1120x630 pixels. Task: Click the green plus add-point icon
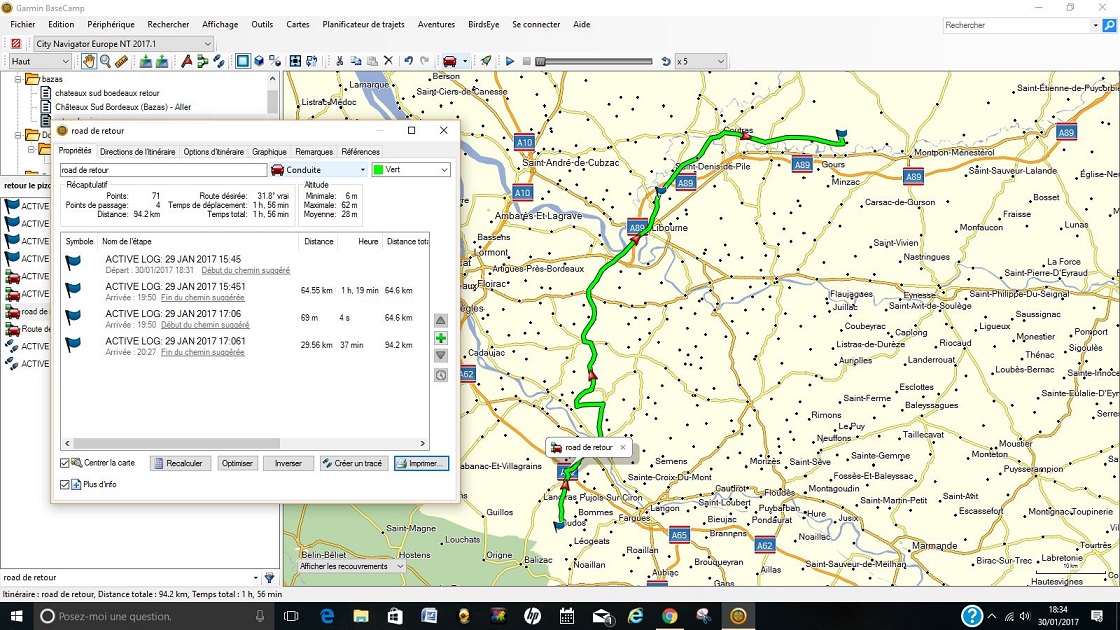tap(441, 338)
